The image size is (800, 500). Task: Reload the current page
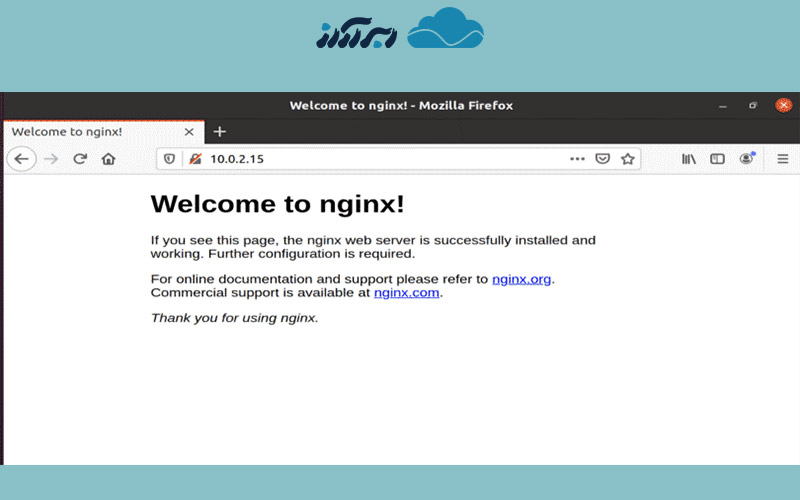click(x=80, y=159)
